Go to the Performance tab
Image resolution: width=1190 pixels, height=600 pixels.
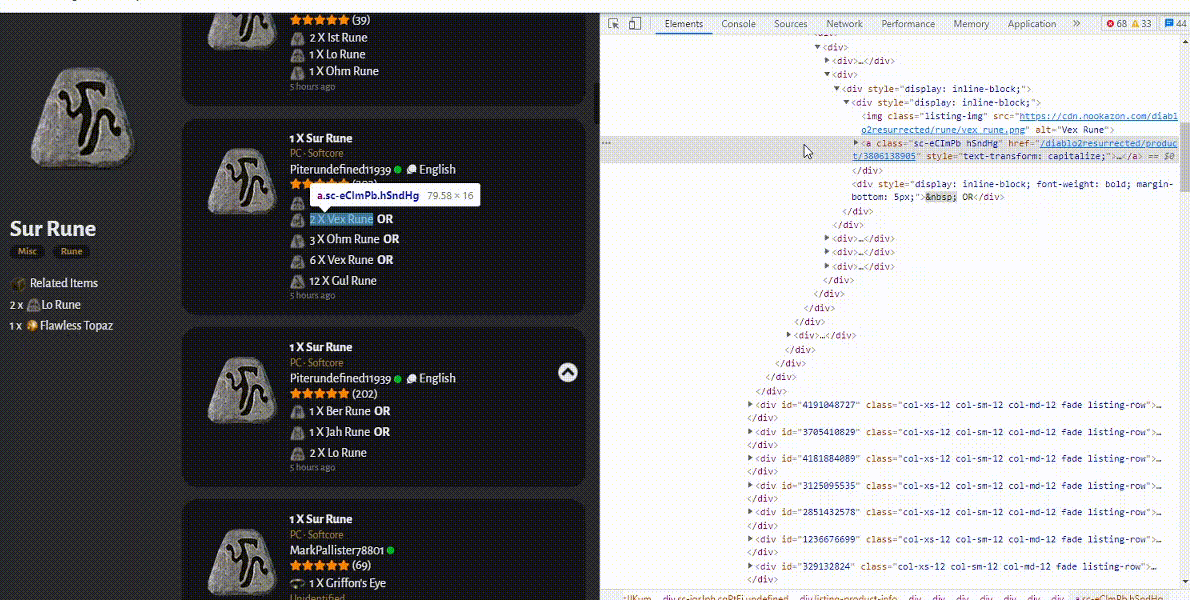coord(908,24)
